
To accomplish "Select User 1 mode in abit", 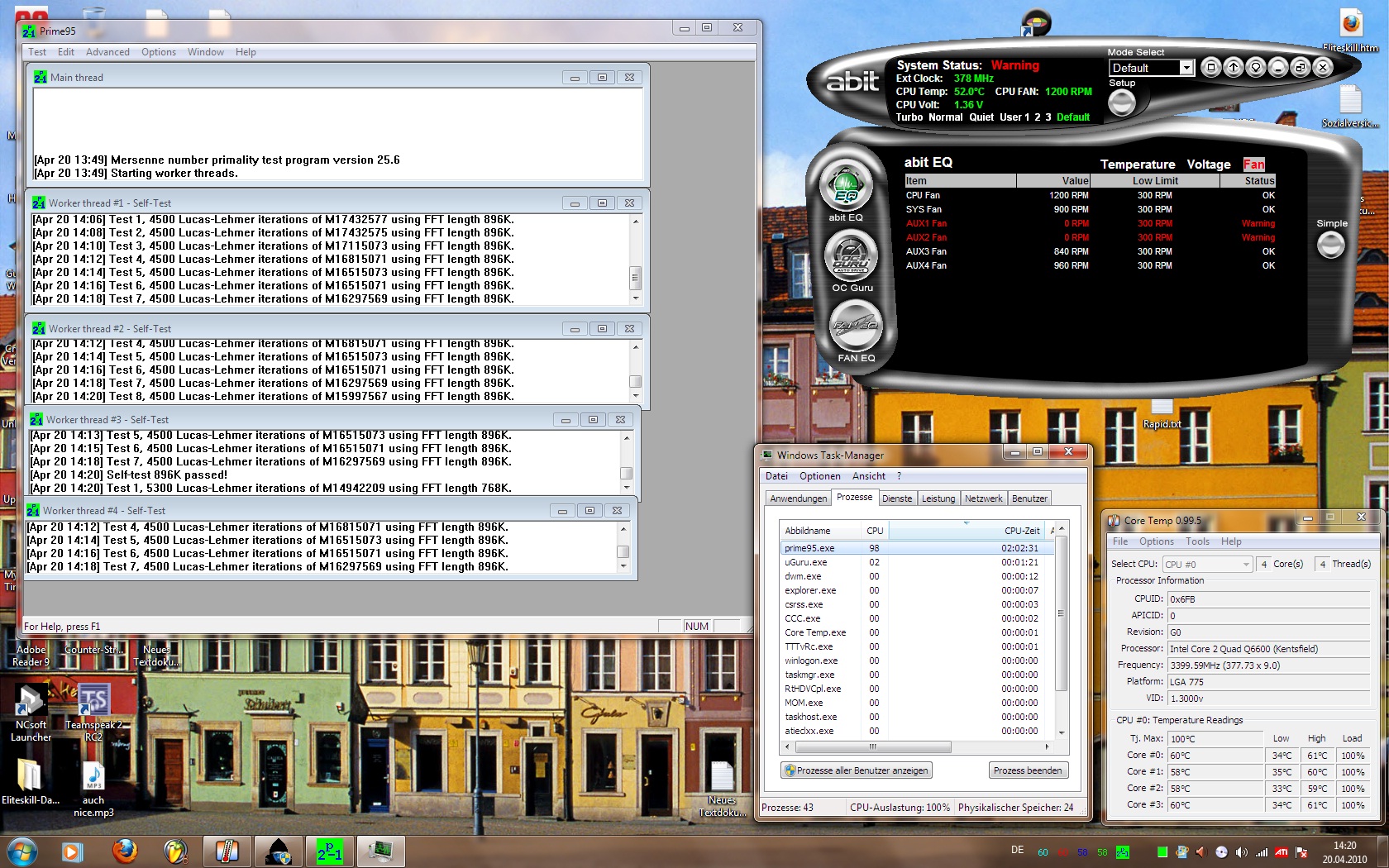I will 1014,117.
